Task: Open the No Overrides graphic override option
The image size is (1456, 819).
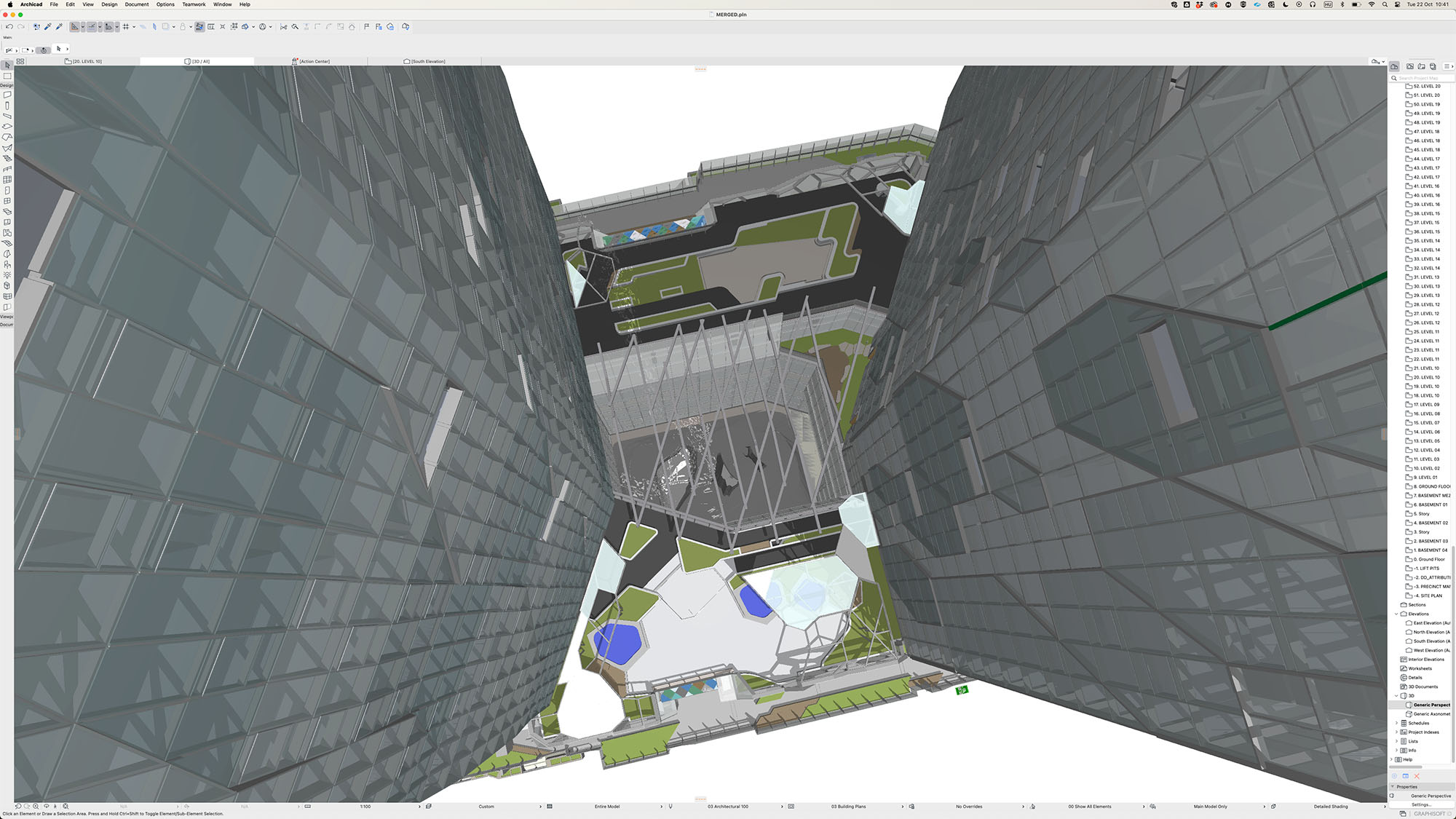Action: (969, 807)
